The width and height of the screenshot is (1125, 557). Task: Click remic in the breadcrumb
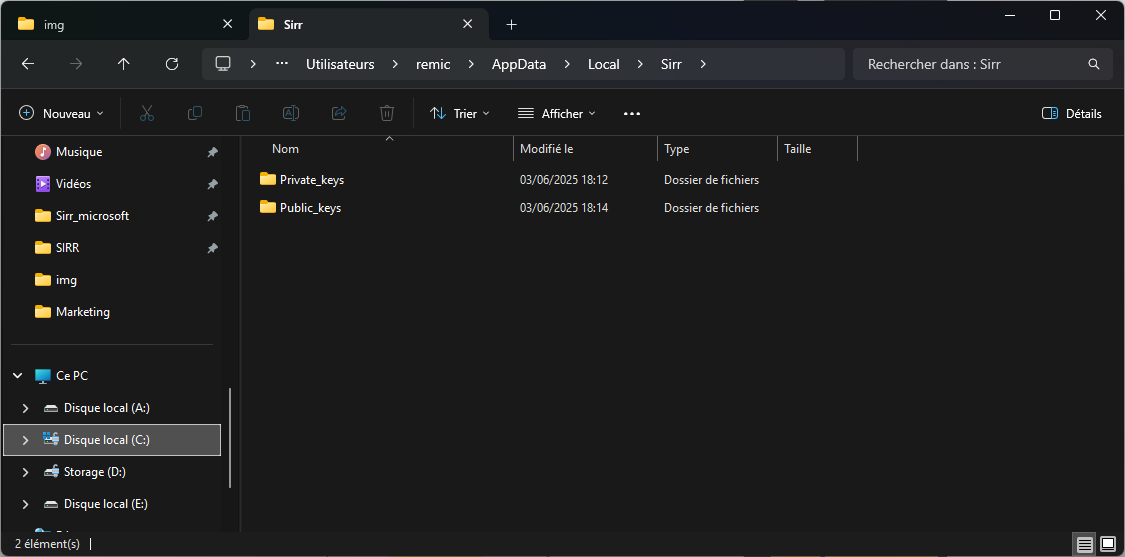pos(433,64)
